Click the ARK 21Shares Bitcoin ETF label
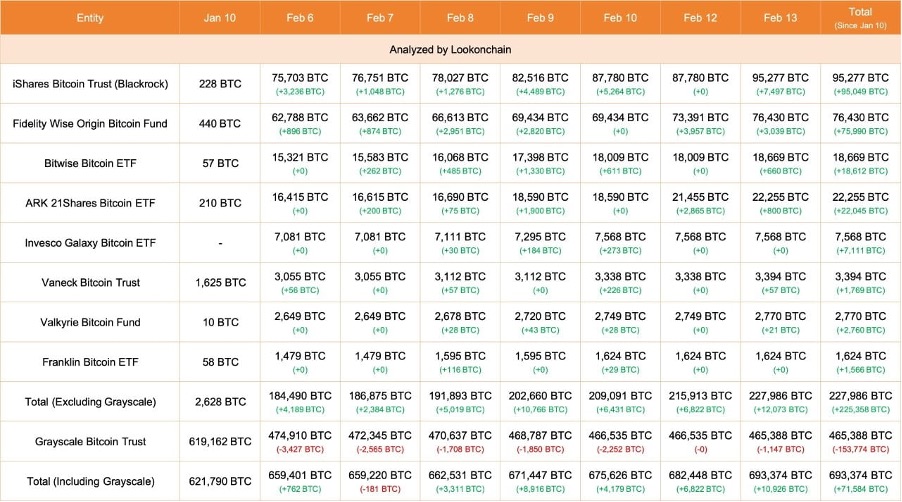This screenshot has height=502, width=902. [89, 203]
